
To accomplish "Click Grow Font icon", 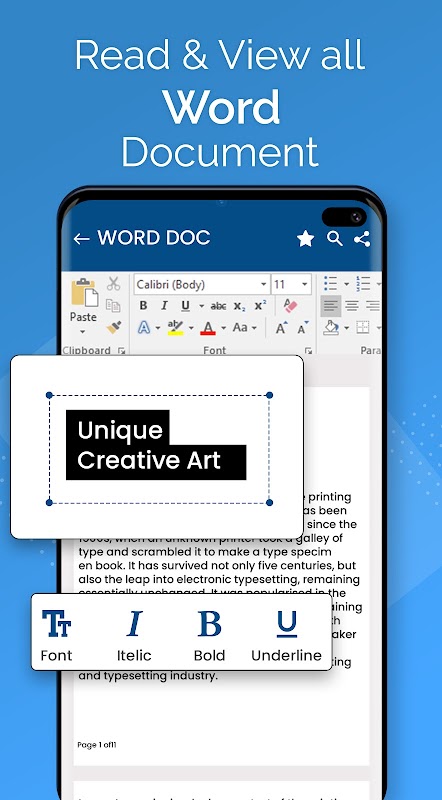I will (x=281, y=328).
